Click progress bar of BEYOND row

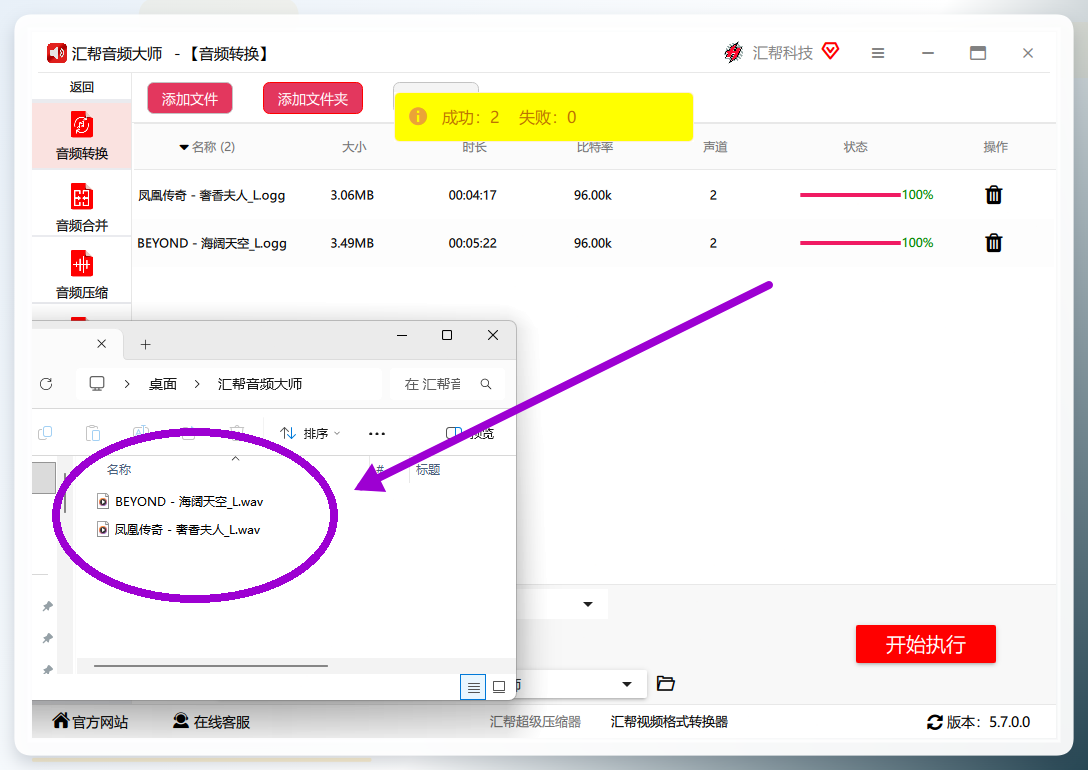[850, 243]
